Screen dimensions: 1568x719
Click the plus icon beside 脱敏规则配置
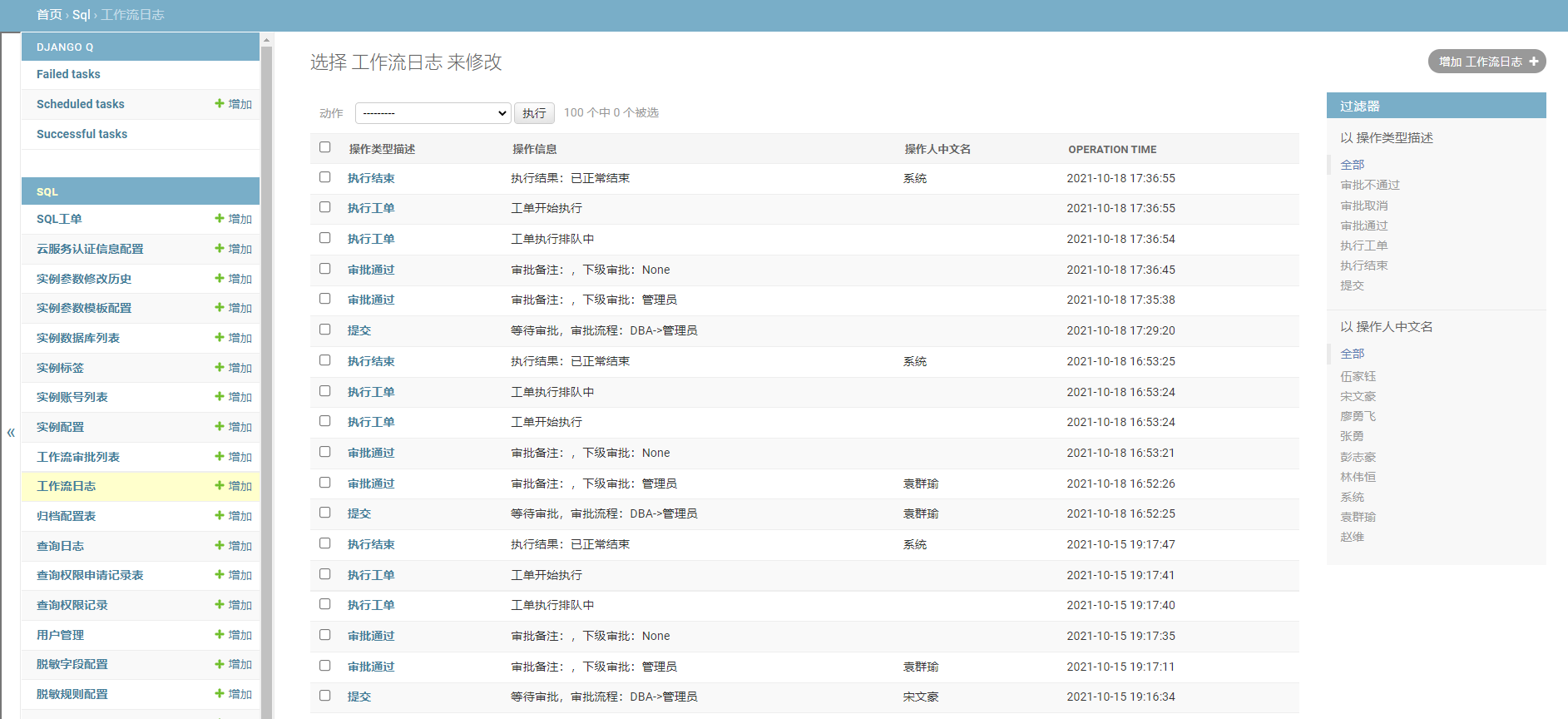pos(220,694)
